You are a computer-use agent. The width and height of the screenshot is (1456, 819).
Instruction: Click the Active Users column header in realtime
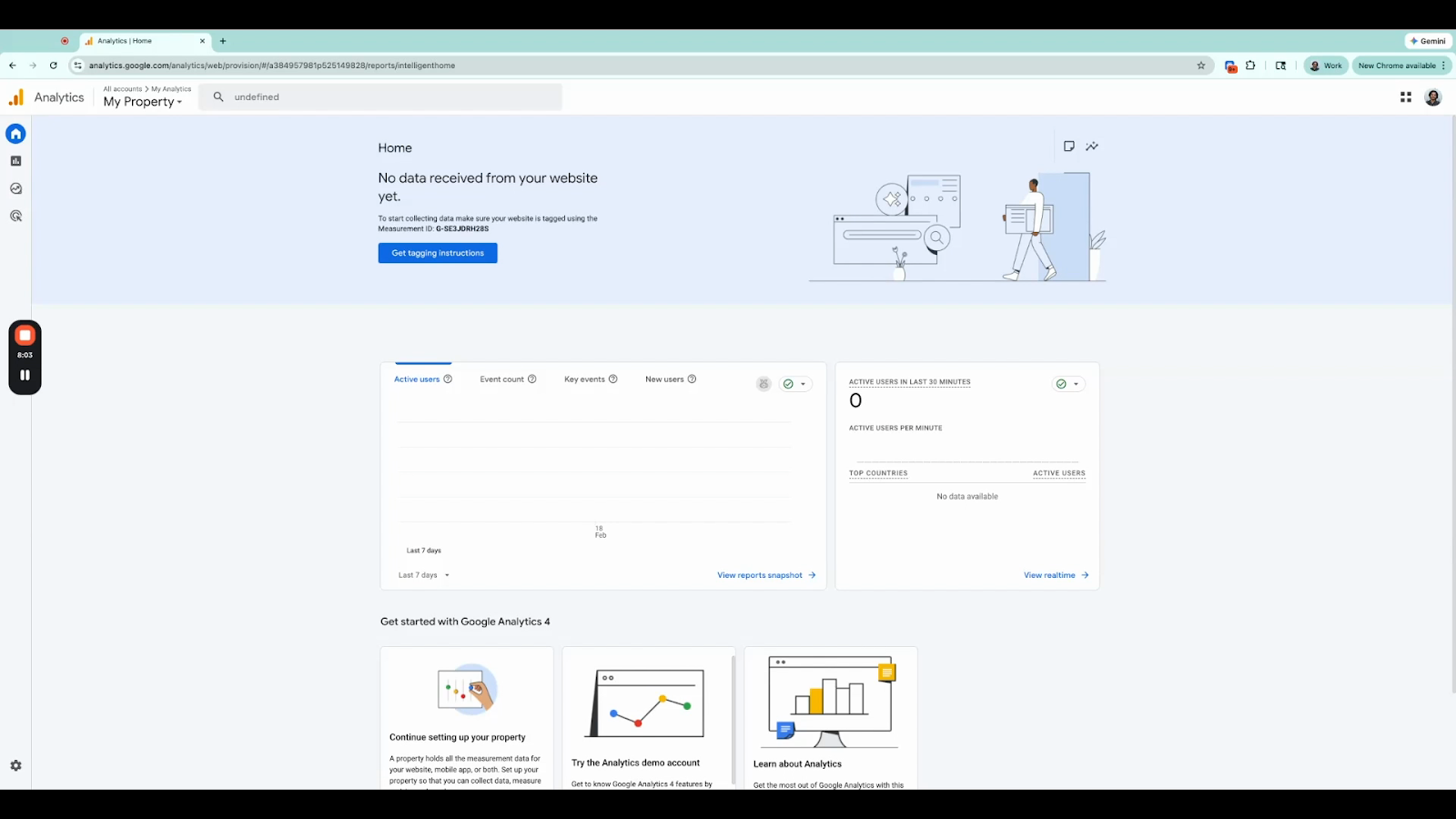click(x=1059, y=473)
